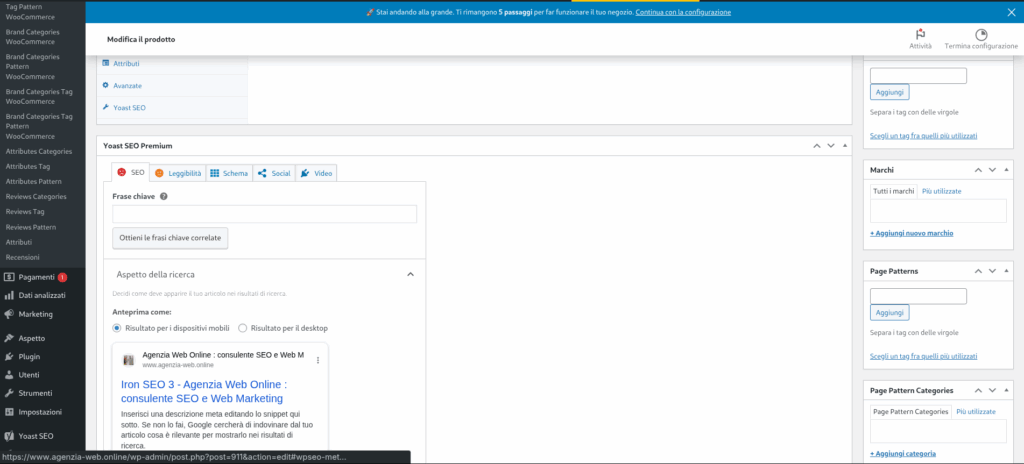Image resolution: width=1024 pixels, height=464 pixels.
Task: Toggle the Yoast SEO Premium panel collapse
Action: tap(845, 146)
